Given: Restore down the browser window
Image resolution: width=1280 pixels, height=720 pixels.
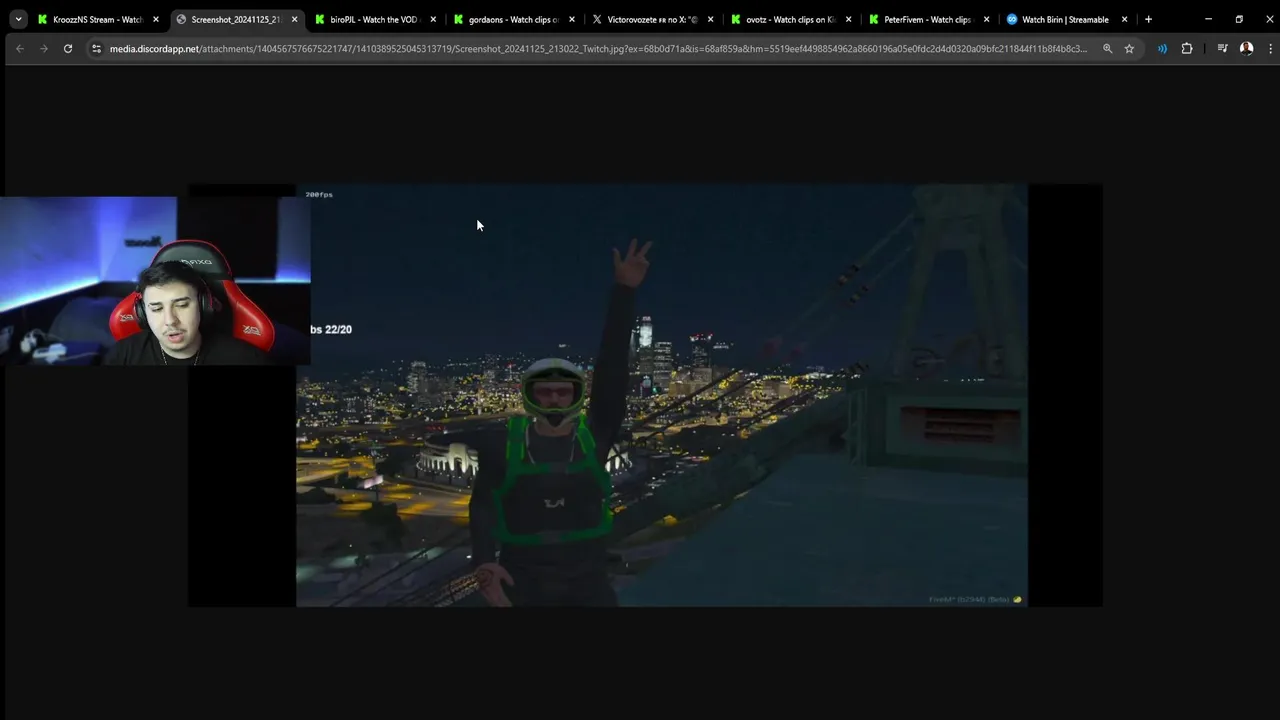Looking at the screenshot, I should click(x=1239, y=19).
